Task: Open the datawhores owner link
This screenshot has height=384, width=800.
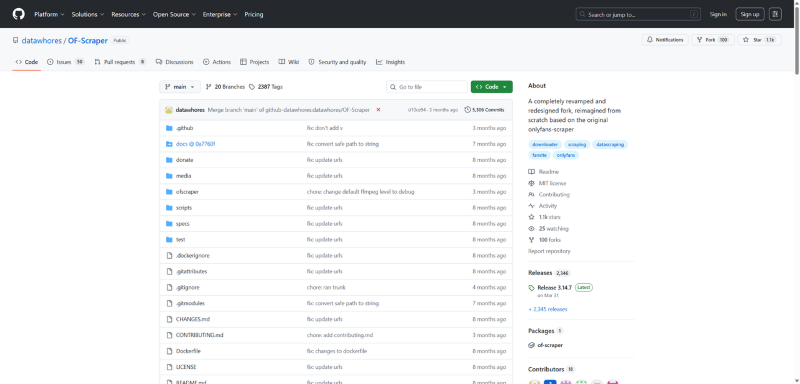Action: click(41, 40)
